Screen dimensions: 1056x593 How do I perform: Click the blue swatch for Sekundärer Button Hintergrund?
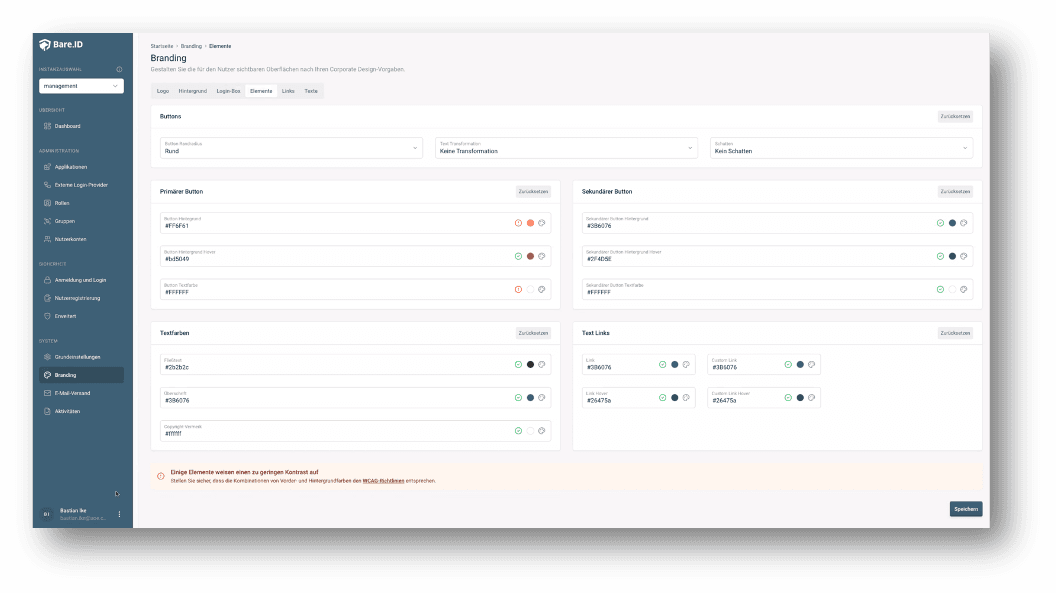click(952, 223)
